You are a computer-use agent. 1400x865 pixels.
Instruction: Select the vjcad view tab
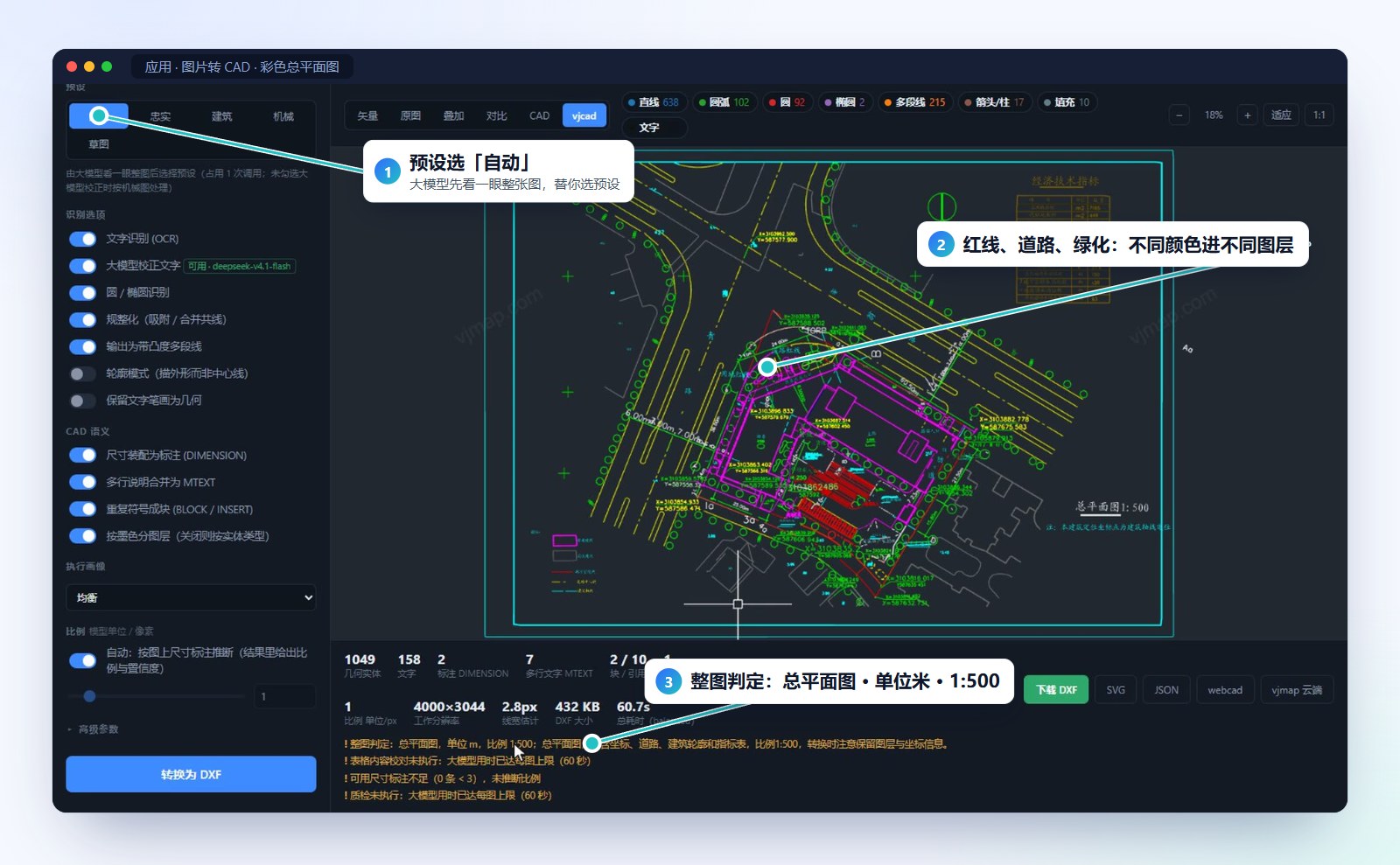(584, 115)
